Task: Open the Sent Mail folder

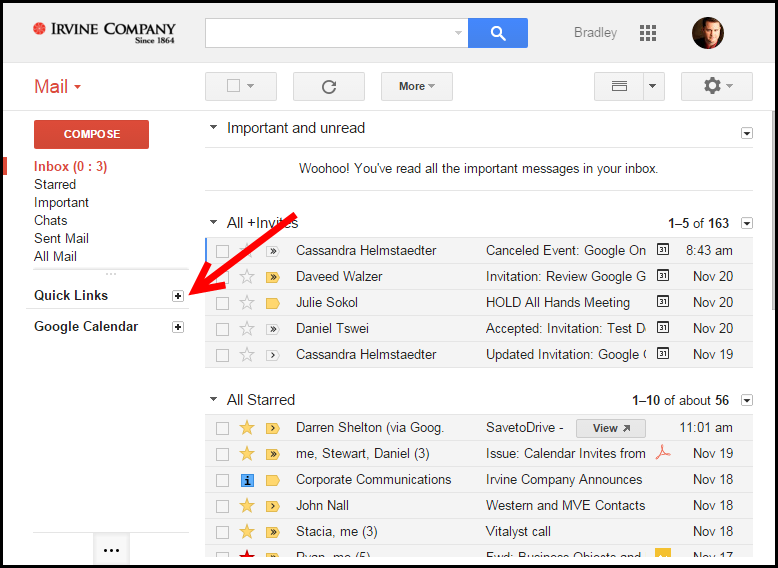Action: tap(61, 239)
